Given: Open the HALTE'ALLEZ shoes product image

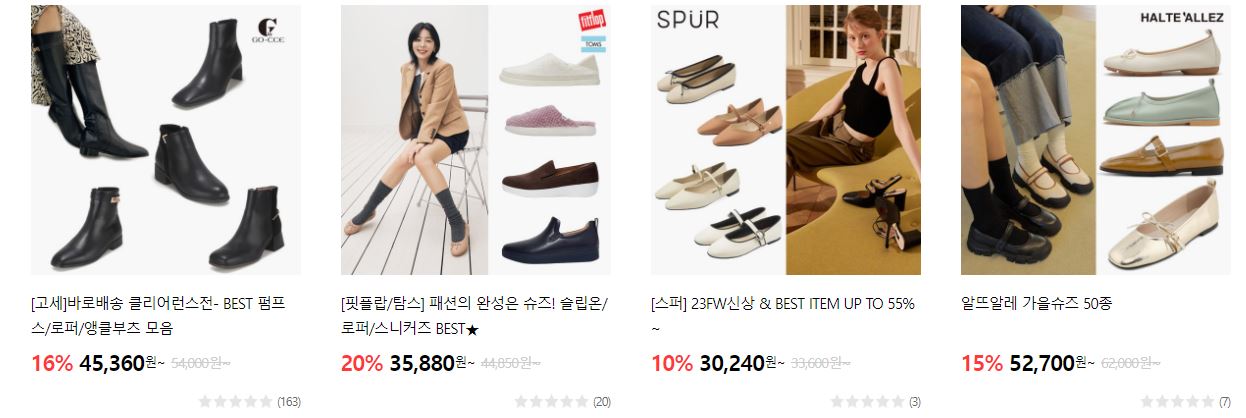Looking at the screenshot, I should click(1096, 140).
